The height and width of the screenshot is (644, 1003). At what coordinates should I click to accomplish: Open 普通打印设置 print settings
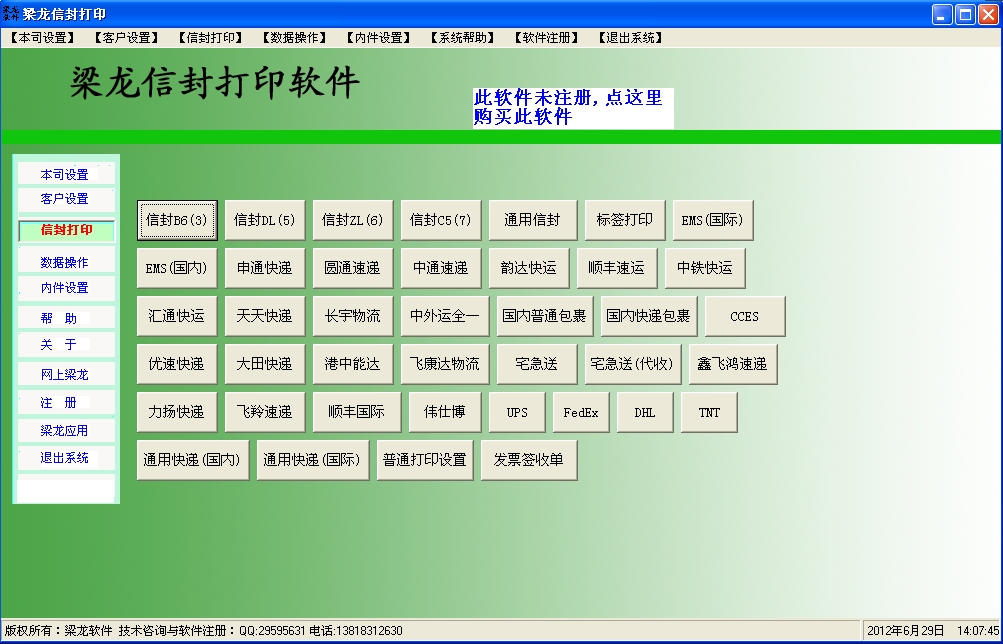click(425, 460)
